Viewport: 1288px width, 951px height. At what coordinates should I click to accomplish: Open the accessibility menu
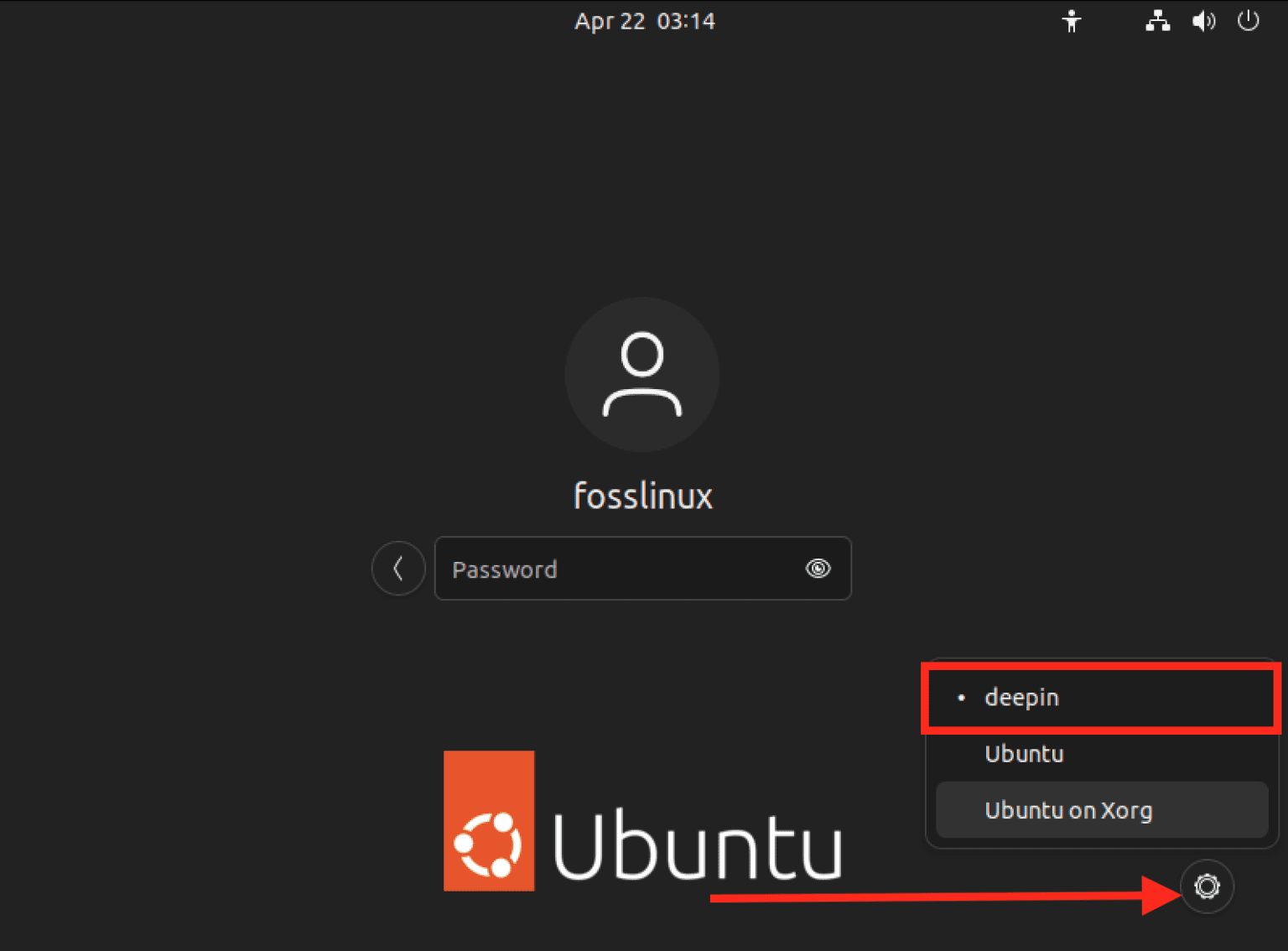[x=1072, y=21]
